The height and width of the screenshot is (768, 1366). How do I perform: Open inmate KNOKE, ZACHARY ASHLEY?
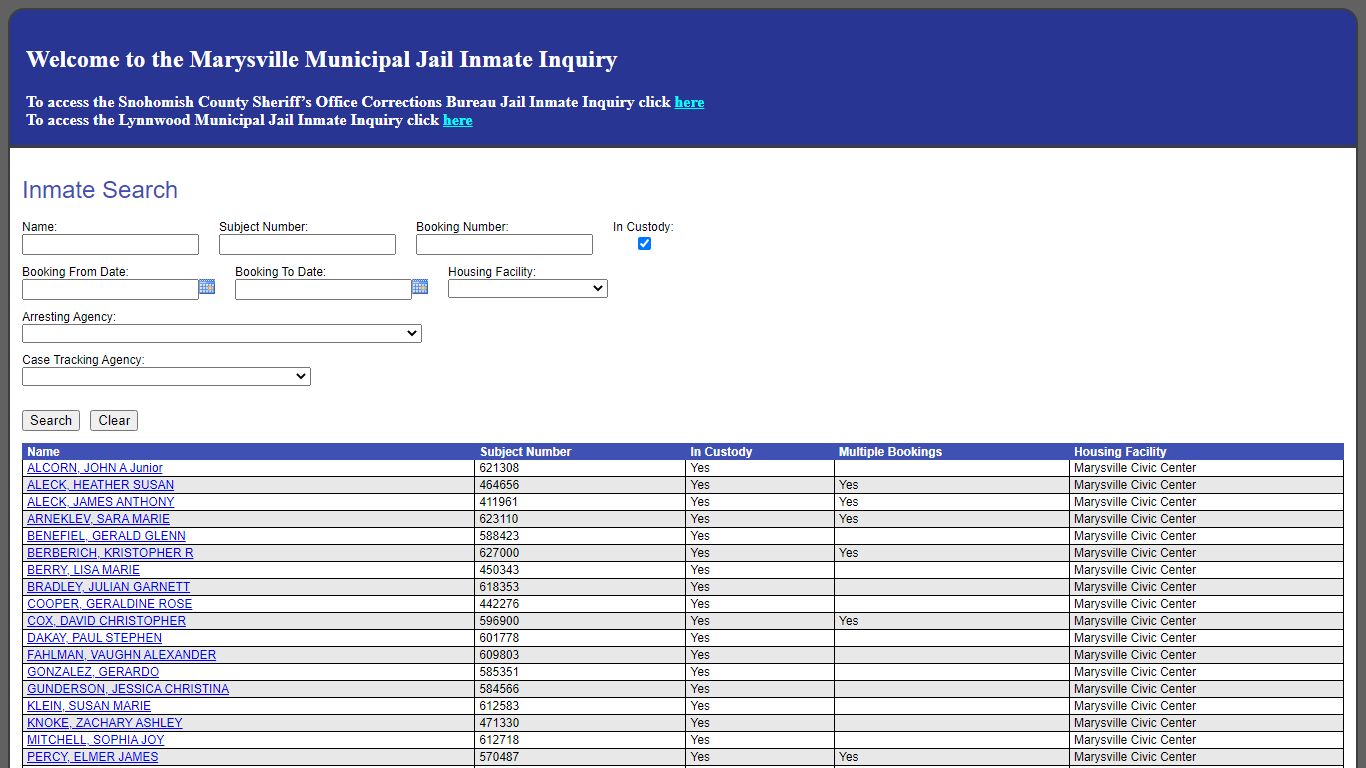(x=105, y=723)
